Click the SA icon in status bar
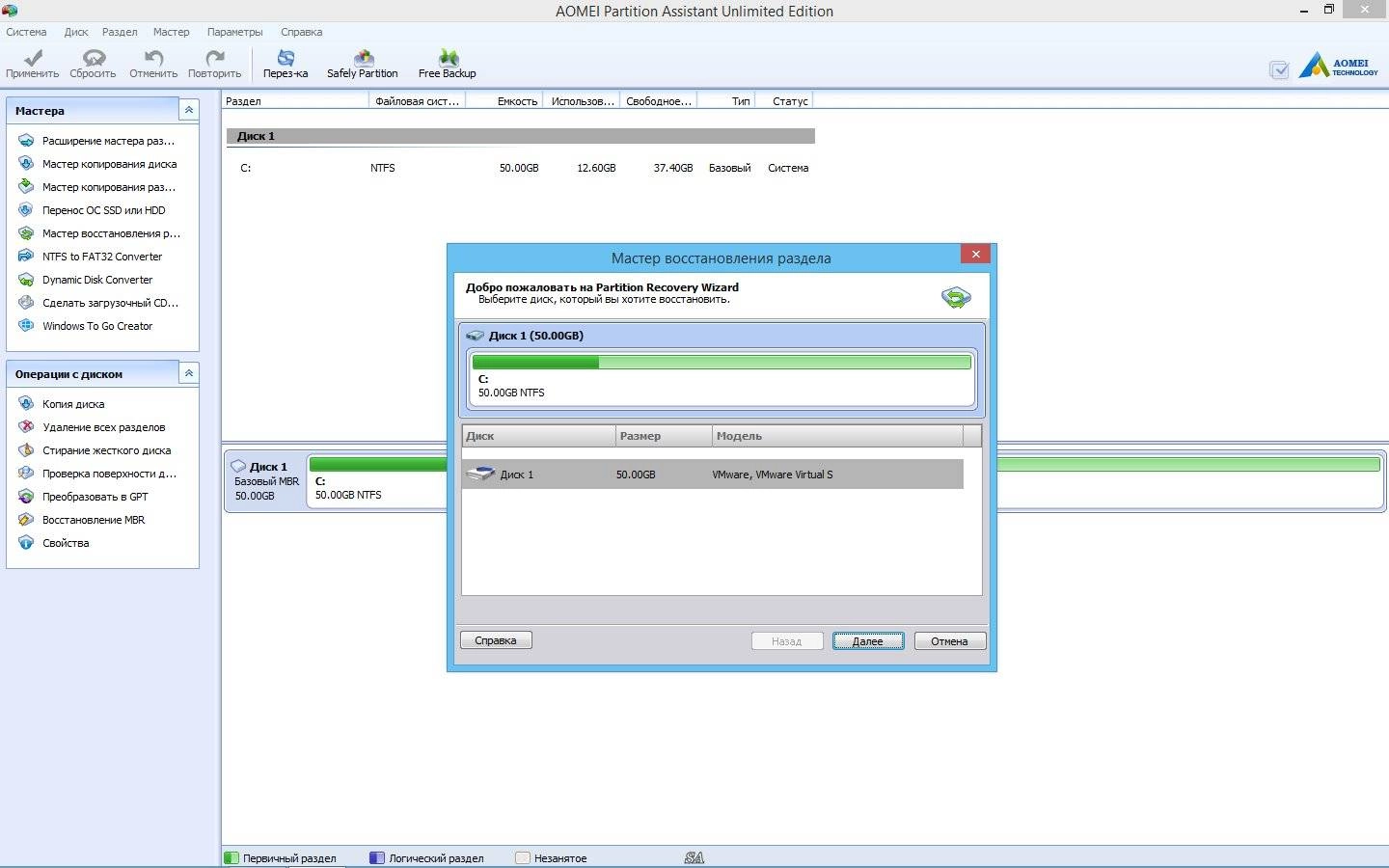This screenshot has height=868, width=1389. [x=694, y=857]
